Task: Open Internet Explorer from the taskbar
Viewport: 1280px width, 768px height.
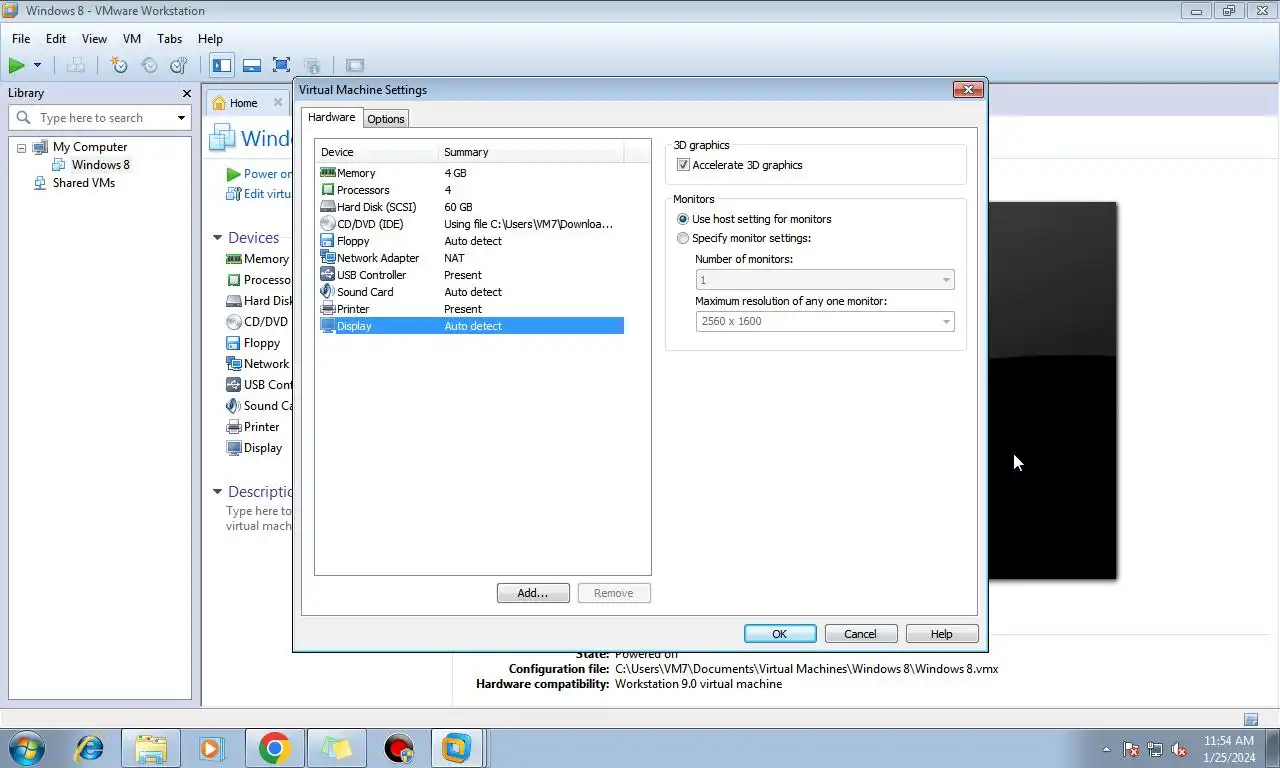Action: click(90, 748)
